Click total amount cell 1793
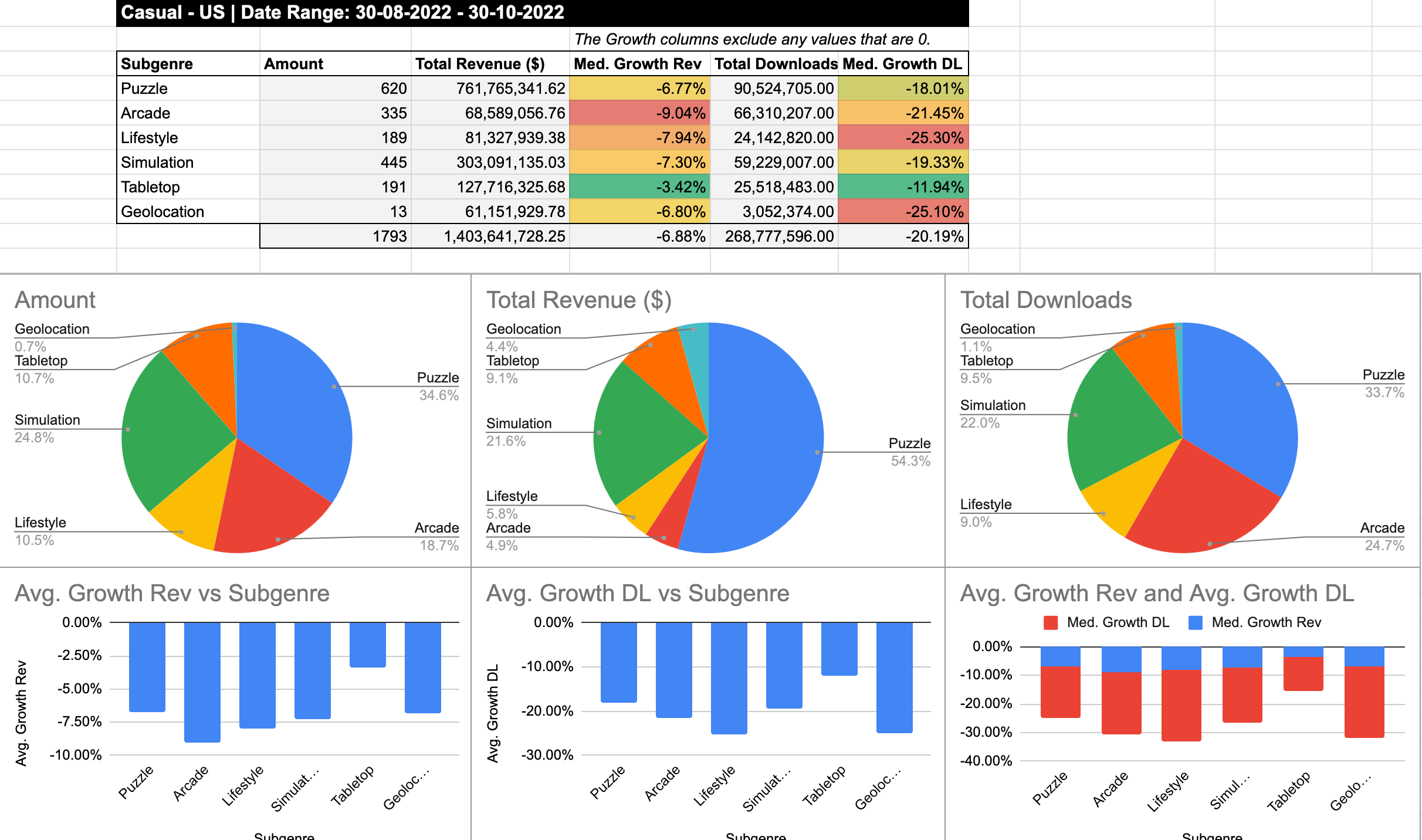The width and height of the screenshot is (1422, 840). click(336, 236)
